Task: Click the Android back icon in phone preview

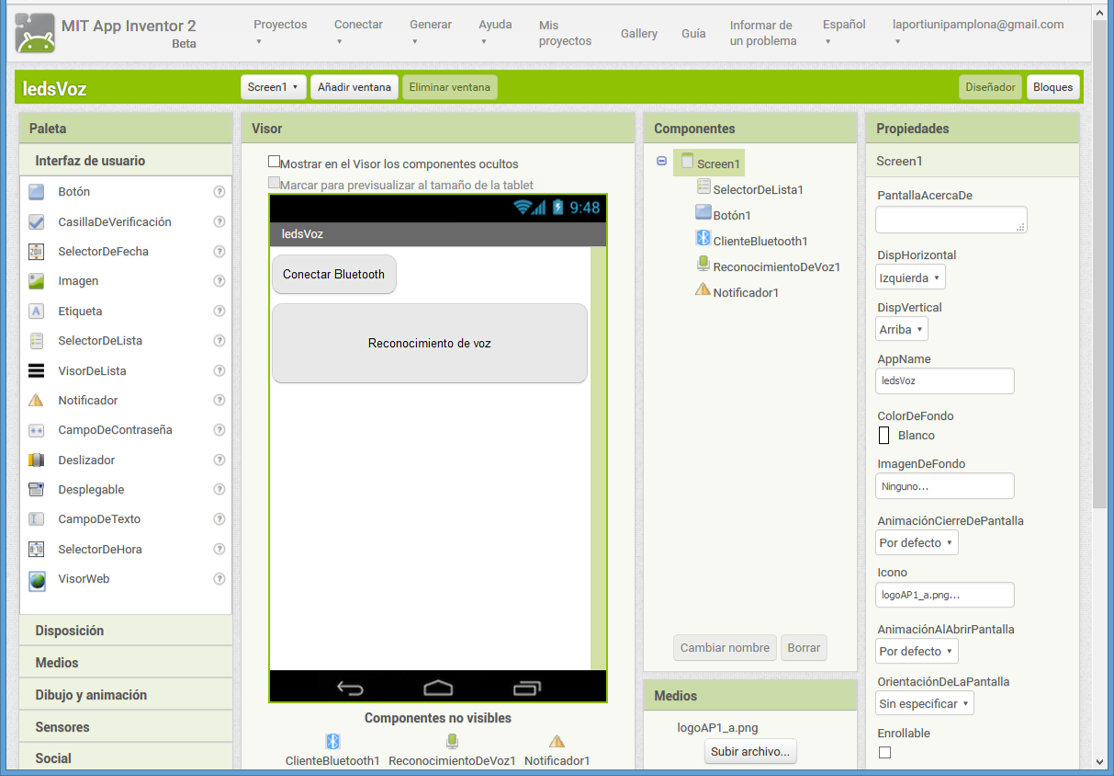Action: click(x=350, y=688)
